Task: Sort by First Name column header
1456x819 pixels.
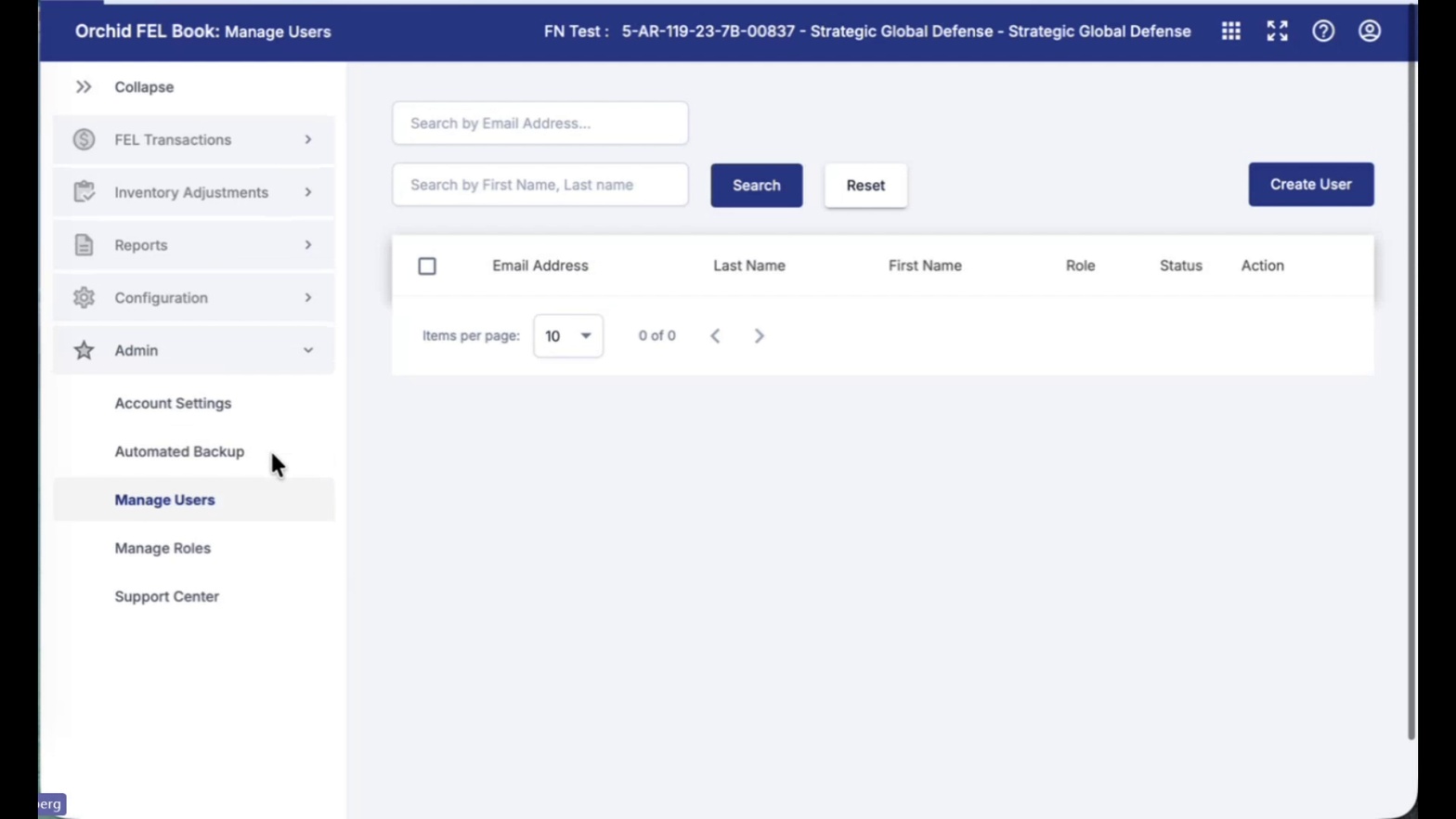Action: (x=925, y=266)
